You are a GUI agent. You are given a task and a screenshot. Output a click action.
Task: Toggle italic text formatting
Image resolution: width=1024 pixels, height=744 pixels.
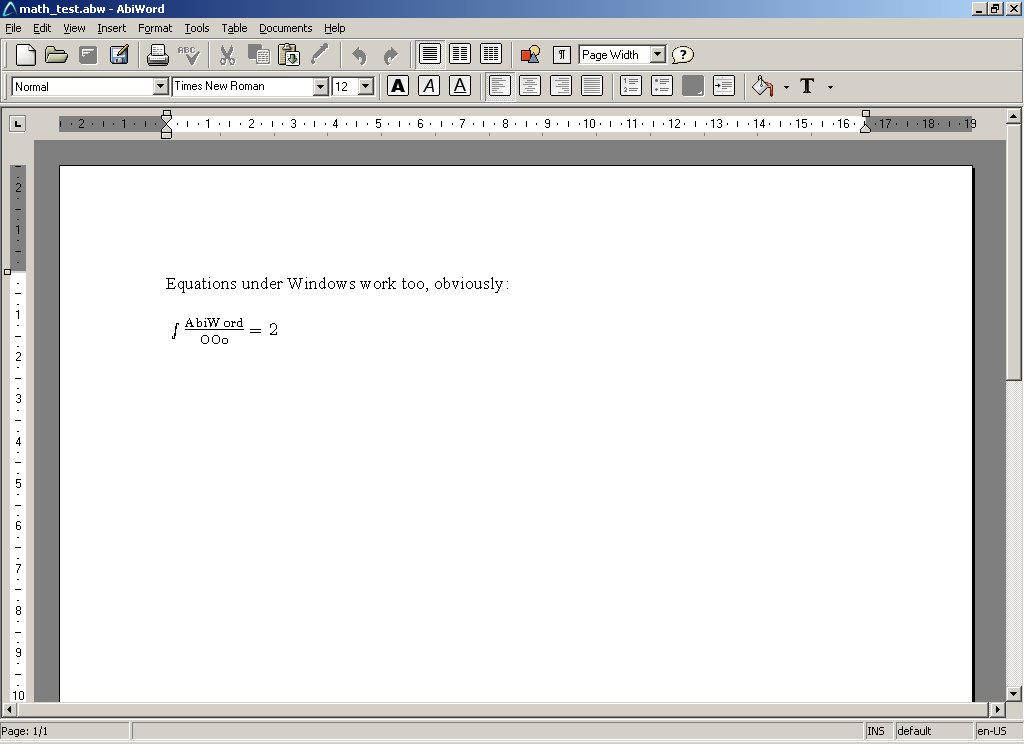429,86
